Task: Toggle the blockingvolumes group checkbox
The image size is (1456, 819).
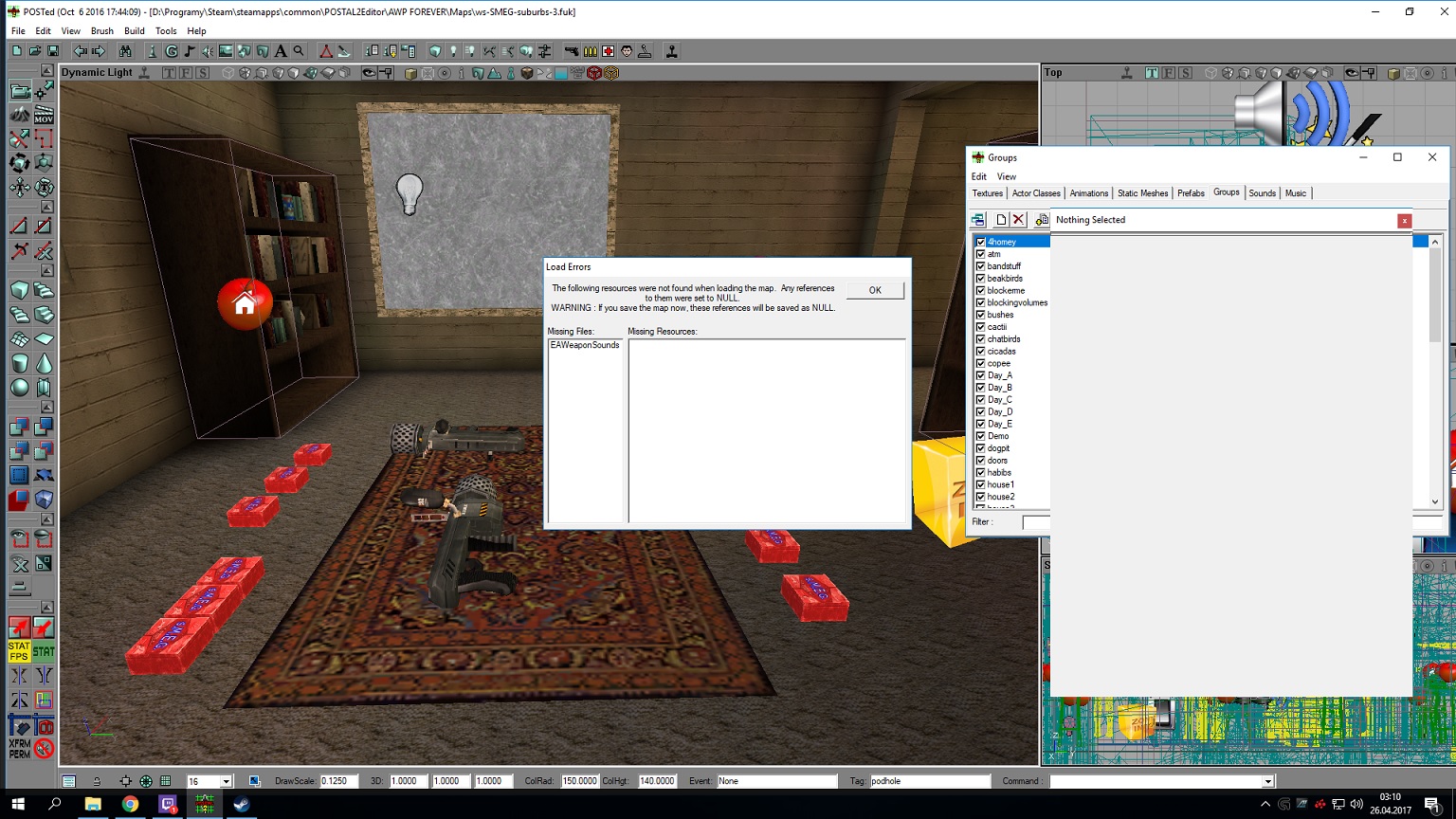Action: pos(981,302)
